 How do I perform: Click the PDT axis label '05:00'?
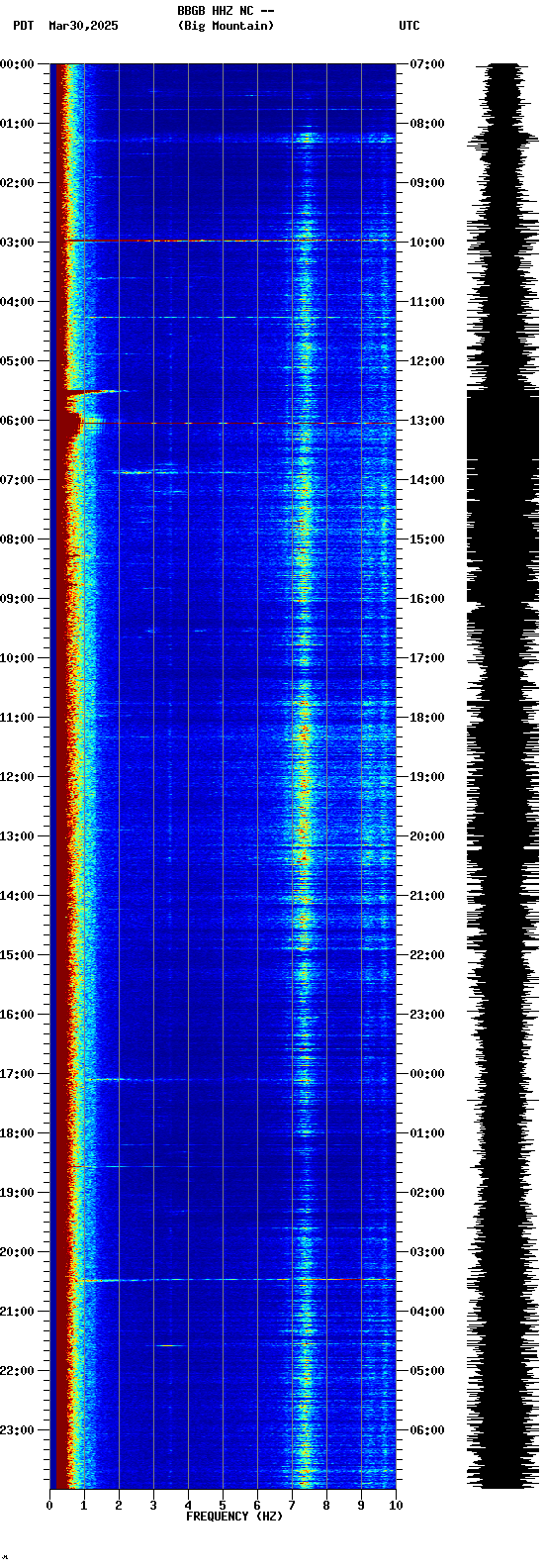tap(17, 361)
